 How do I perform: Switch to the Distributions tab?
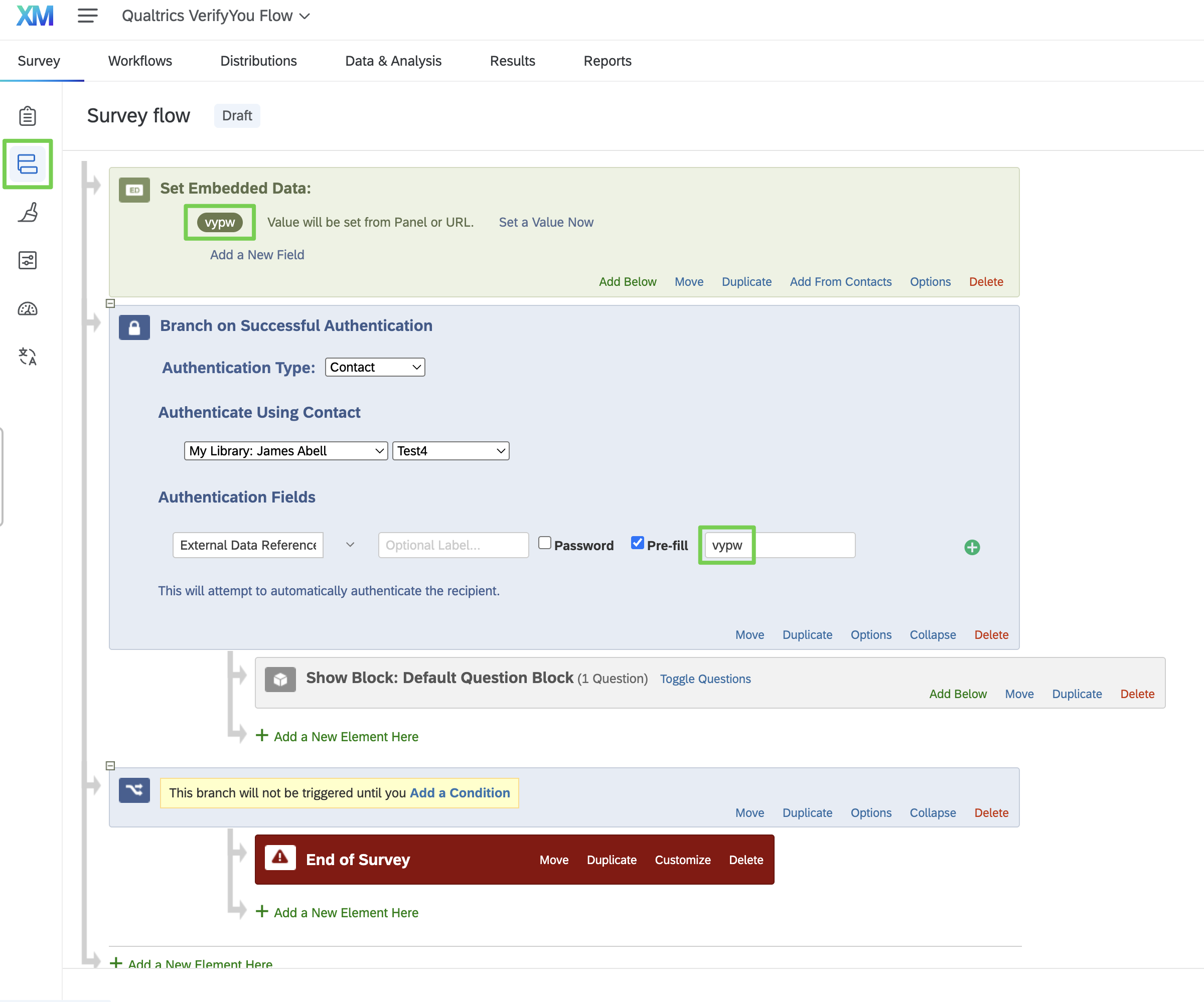(x=258, y=61)
